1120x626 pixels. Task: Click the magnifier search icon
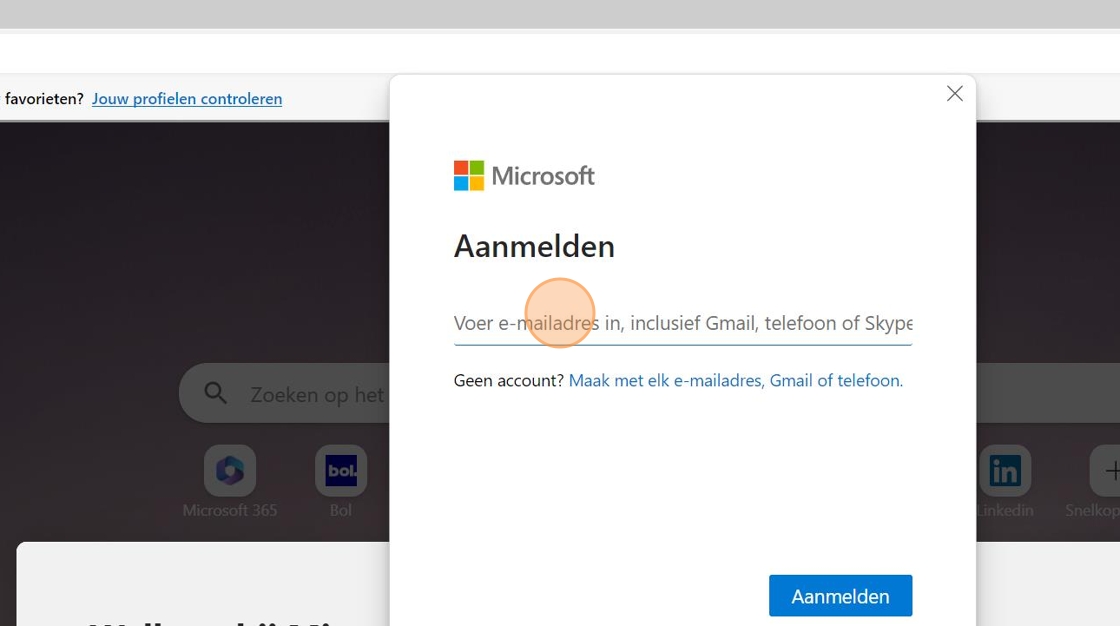pos(216,393)
